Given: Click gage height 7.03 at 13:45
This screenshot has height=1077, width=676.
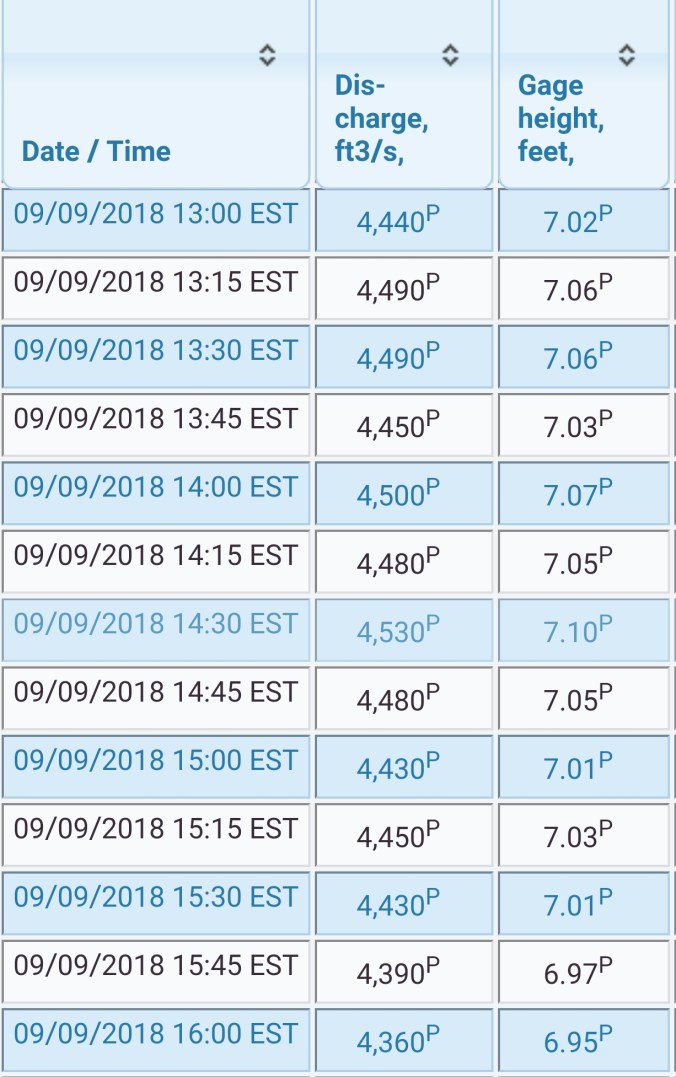Looking at the screenshot, I should (578, 426).
